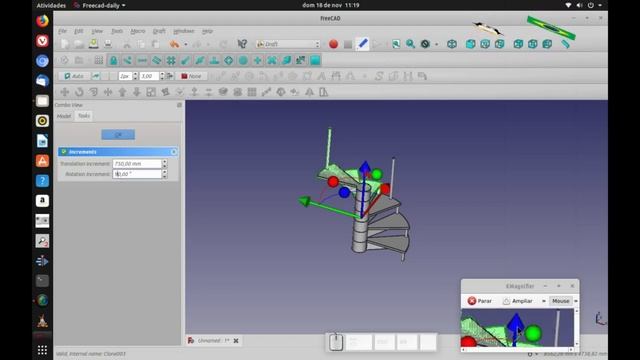This screenshot has height=360, width=640.
Task: Set the left view cube icon
Action: pos(547,44)
